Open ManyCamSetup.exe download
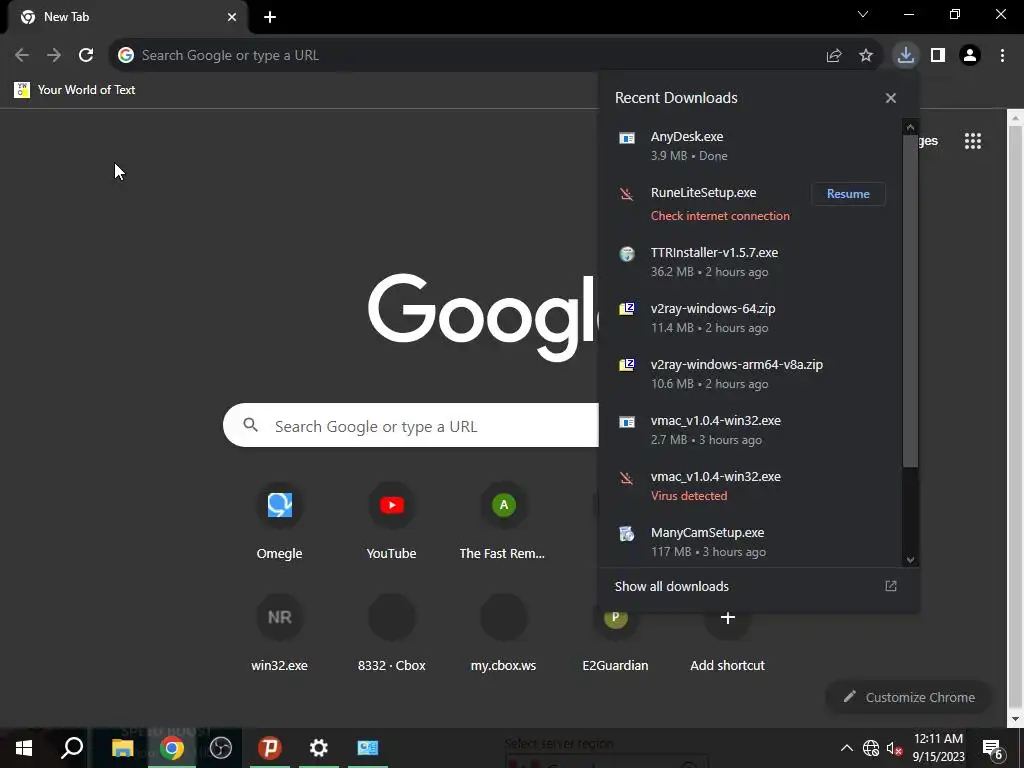This screenshot has width=1024, height=768. [751, 542]
